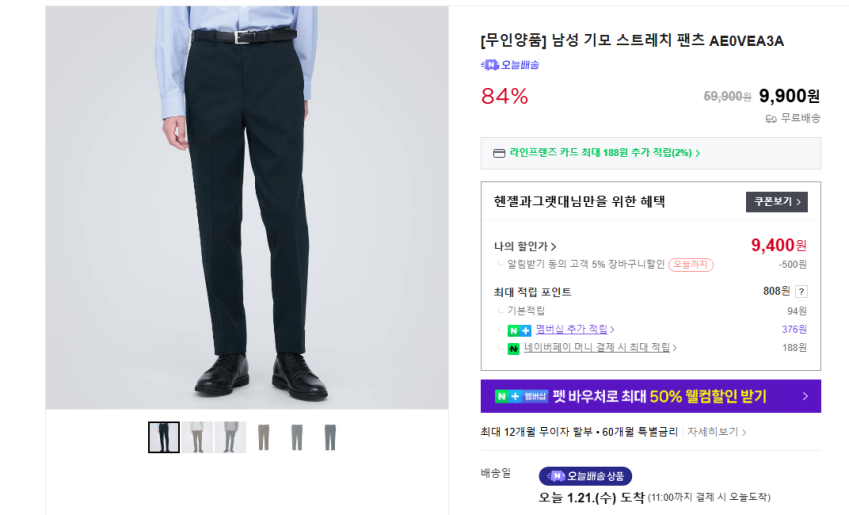
Task: Select the second beige pants model thumbnail
Action: [197, 437]
